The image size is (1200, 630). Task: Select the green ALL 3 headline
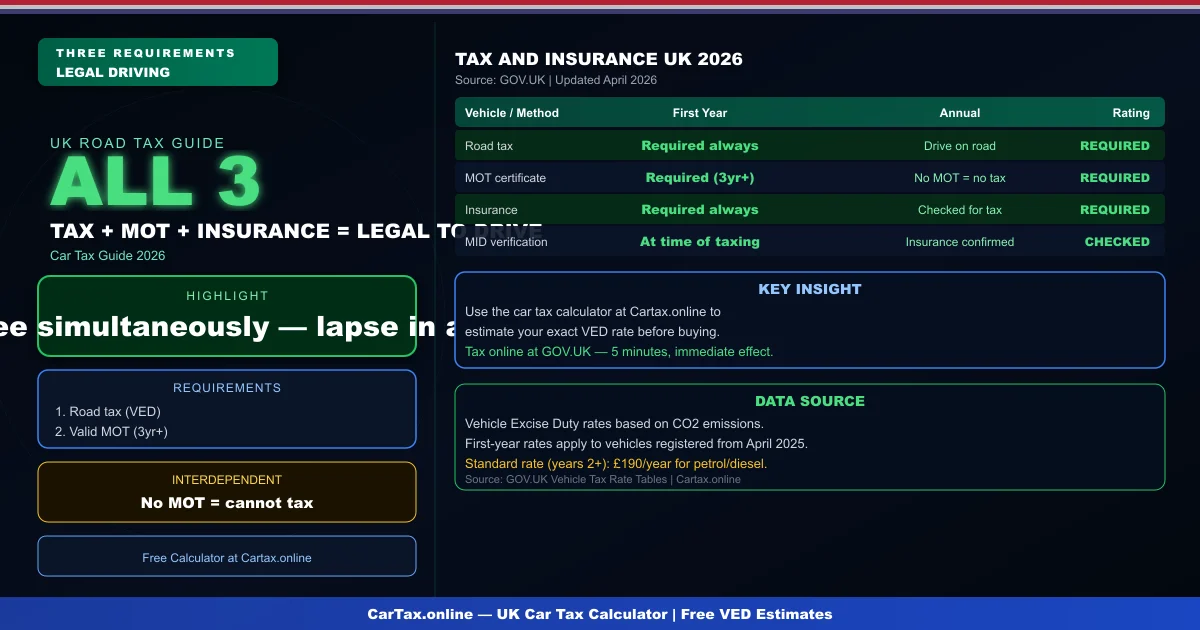155,180
